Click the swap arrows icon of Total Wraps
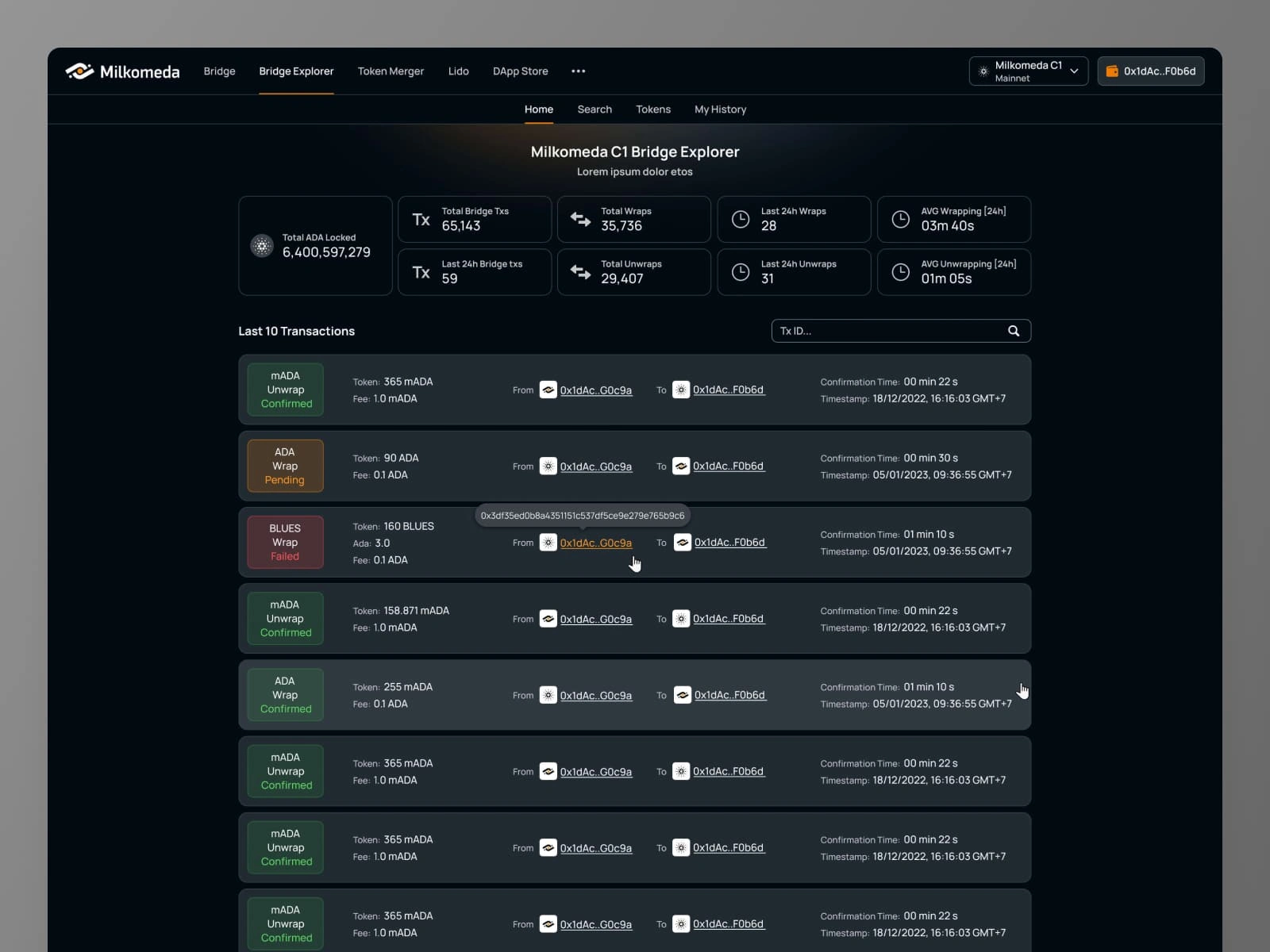Viewport: 1270px width, 952px height. pyautogui.click(x=580, y=220)
